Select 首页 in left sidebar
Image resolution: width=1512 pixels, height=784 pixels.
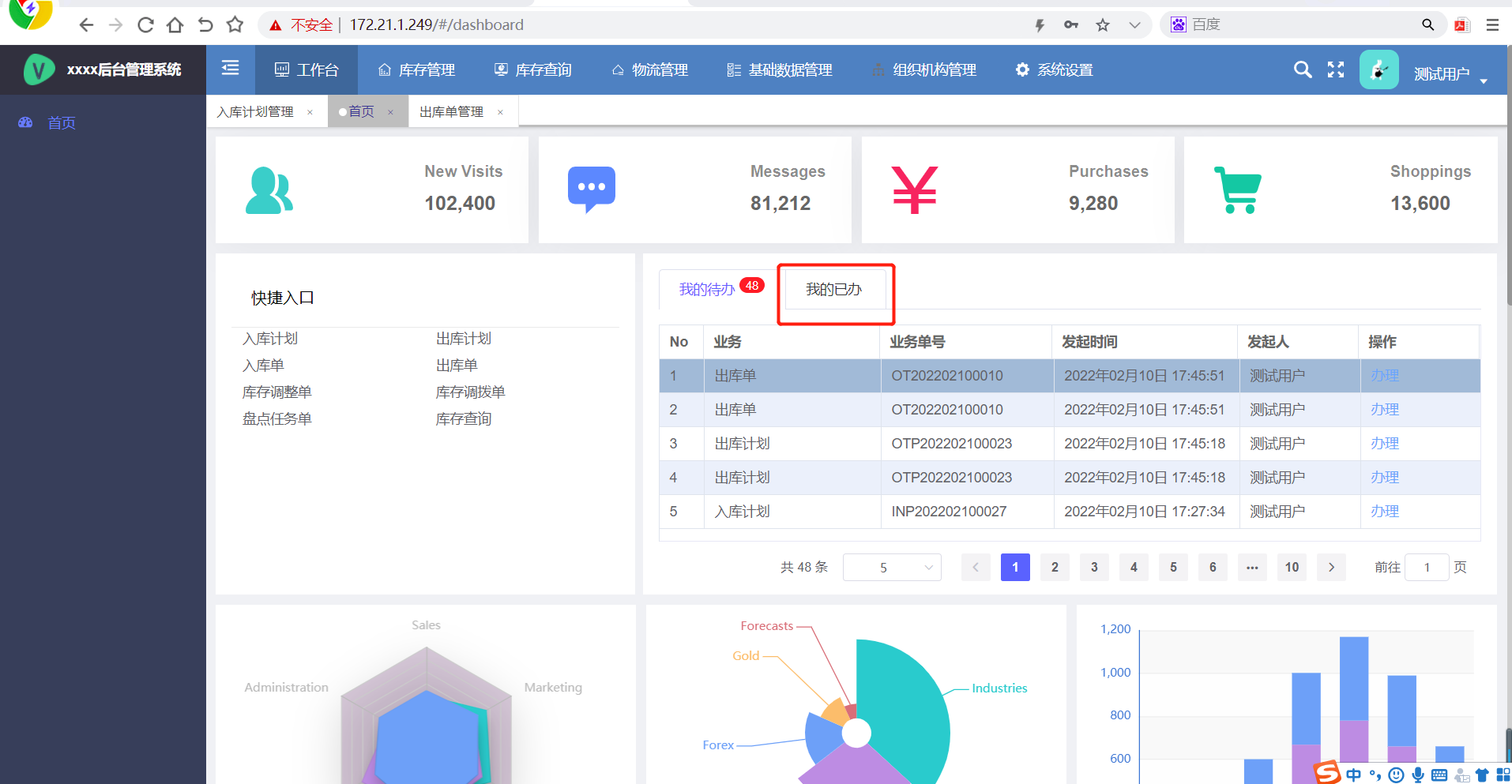click(x=62, y=122)
